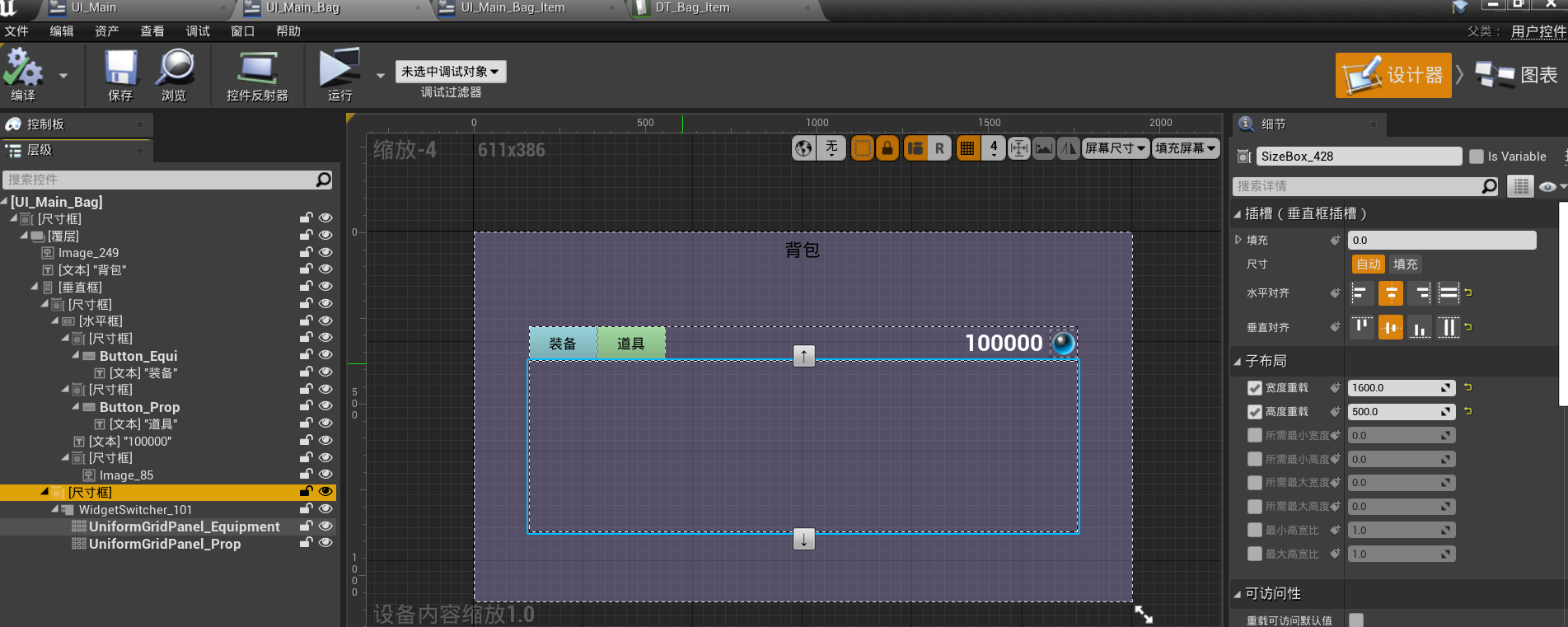1568x627 pixels.
Task: Open the 文件 menu
Action: click(x=16, y=31)
